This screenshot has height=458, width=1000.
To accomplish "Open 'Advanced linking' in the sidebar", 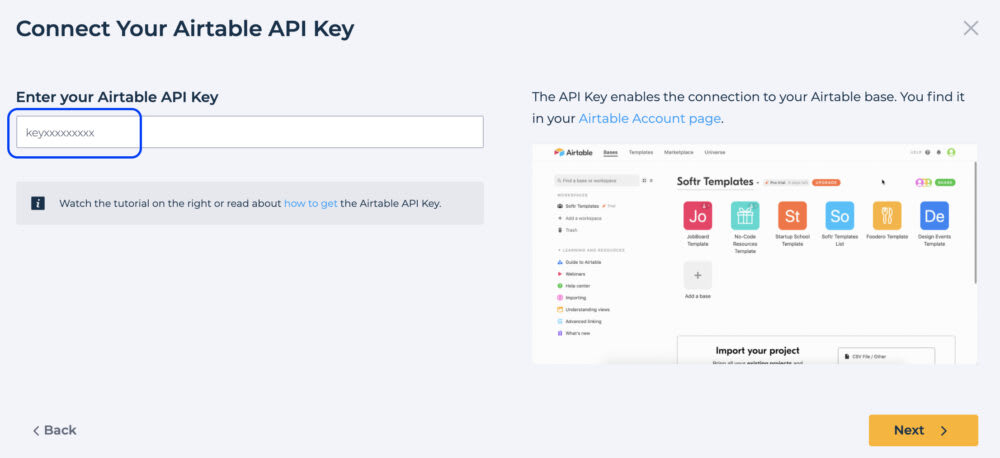I will pyautogui.click(x=579, y=321).
